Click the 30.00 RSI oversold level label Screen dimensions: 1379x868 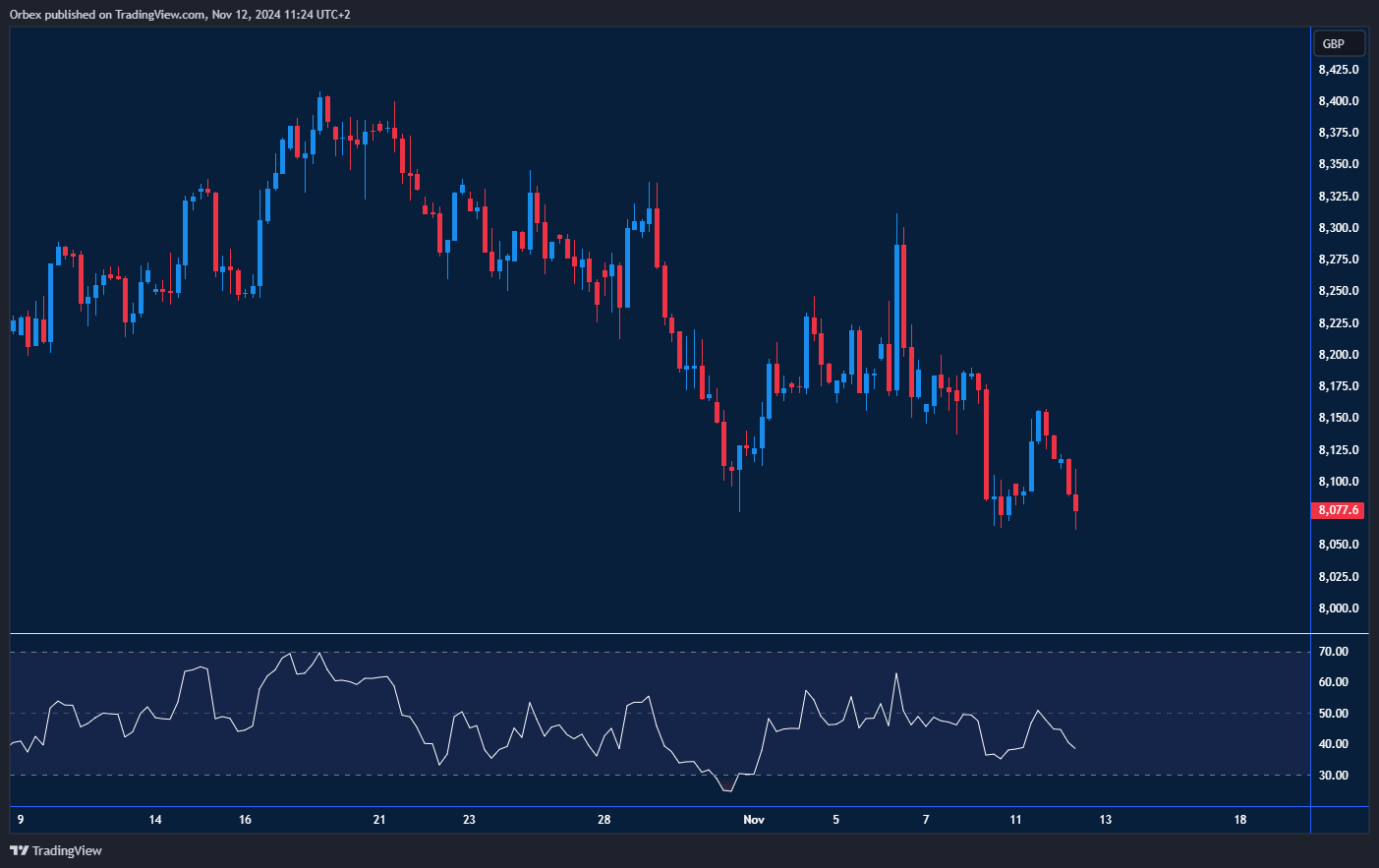[1333, 776]
